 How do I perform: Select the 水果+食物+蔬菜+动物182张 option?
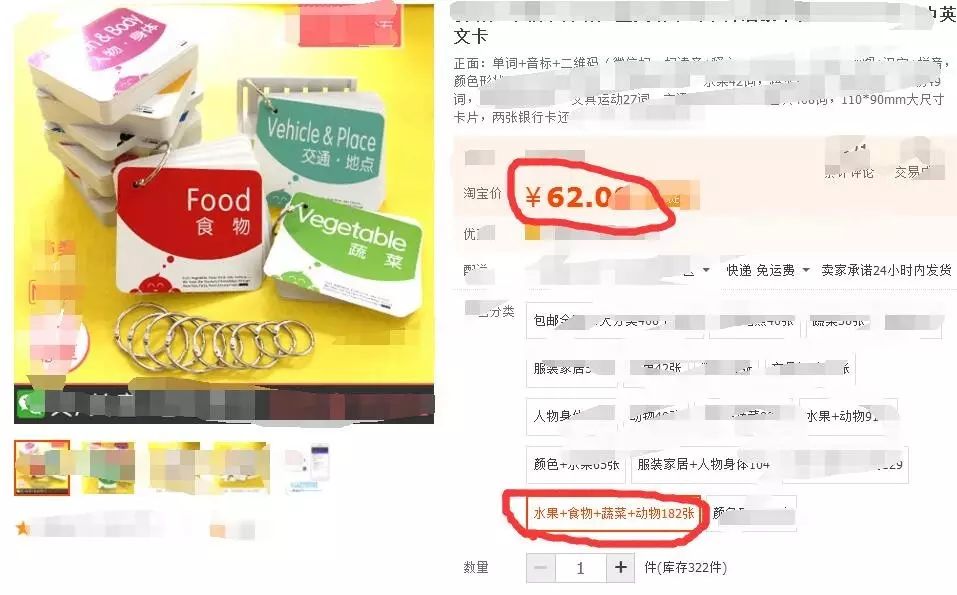point(614,514)
